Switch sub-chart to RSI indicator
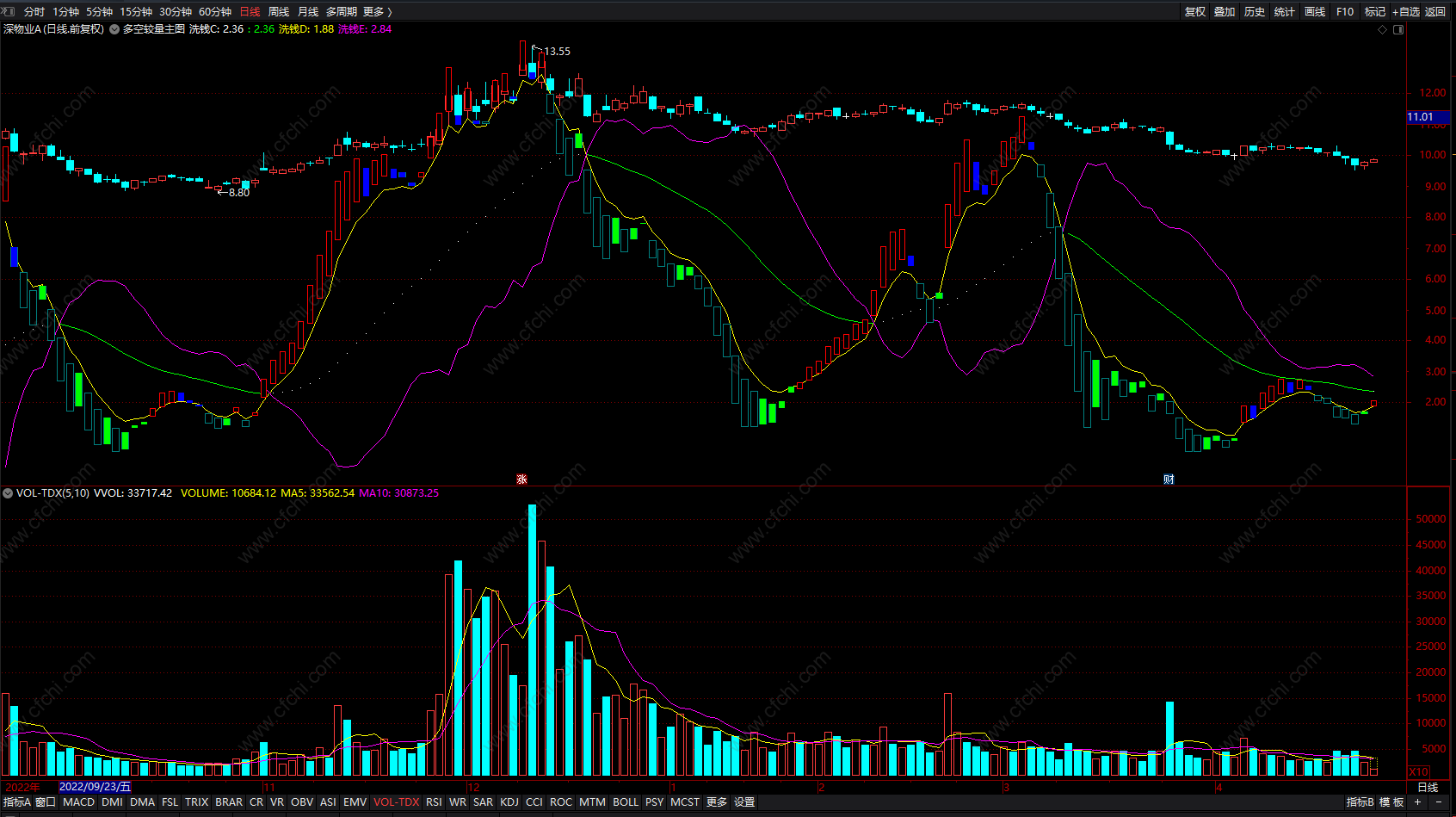This screenshot has width=1456, height=817. [x=435, y=802]
